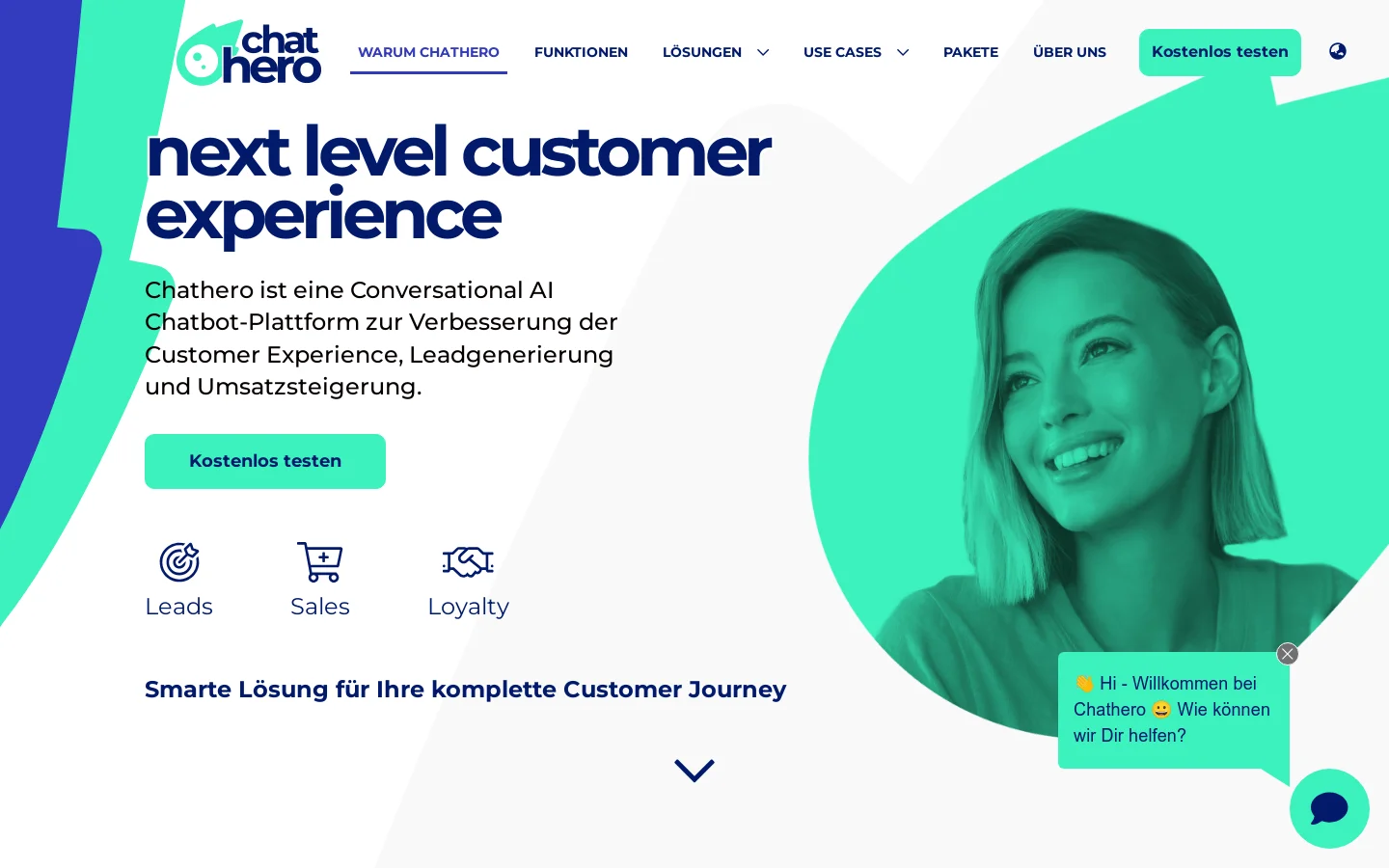Open the language globe icon

[x=1338, y=51]
